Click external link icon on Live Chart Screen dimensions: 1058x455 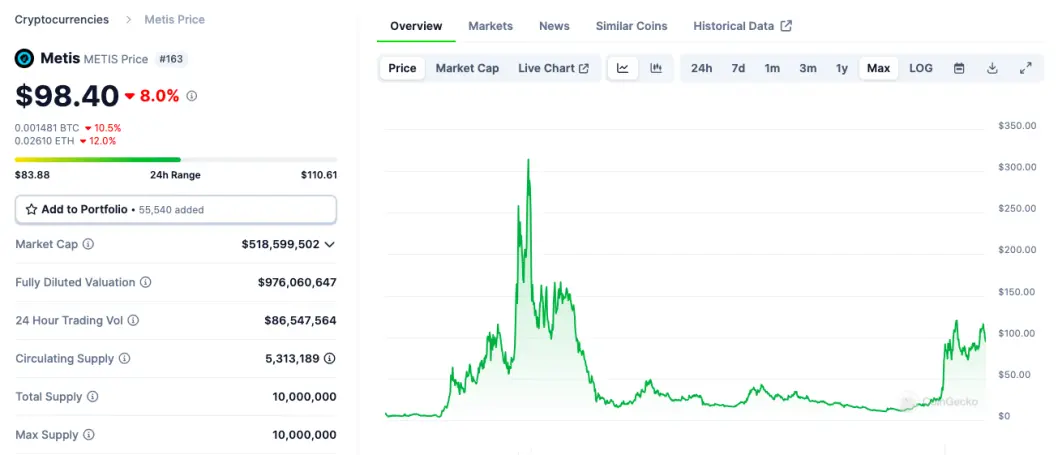click(584, 68)
